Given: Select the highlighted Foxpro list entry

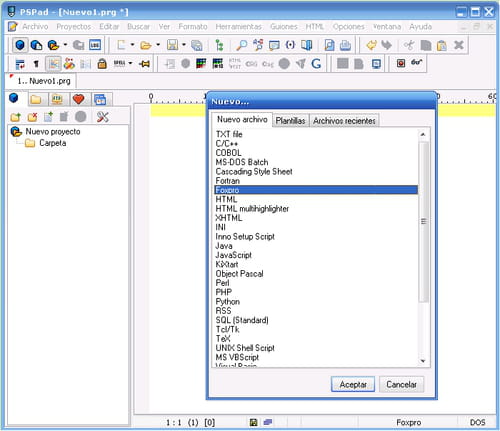Looking at the screenshot, I should pos(315,190).
